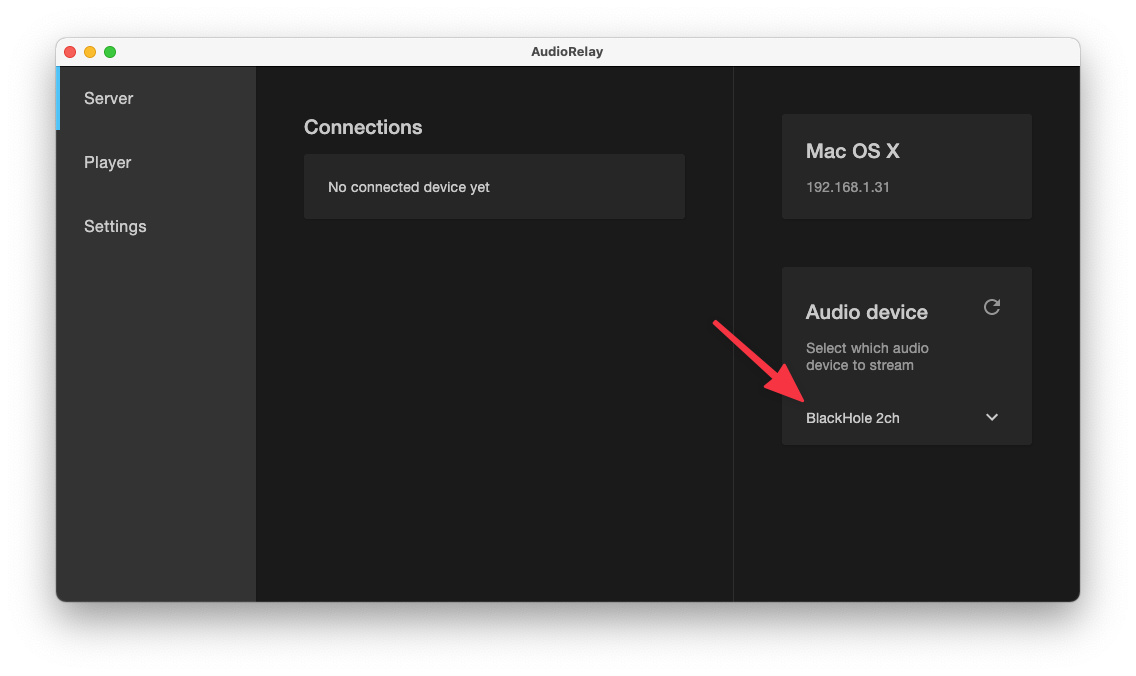Click the 192.168.1.31 IP address
Viewport: 1136px width, 676px height.
pyautogui.click(x=848, y=187)
